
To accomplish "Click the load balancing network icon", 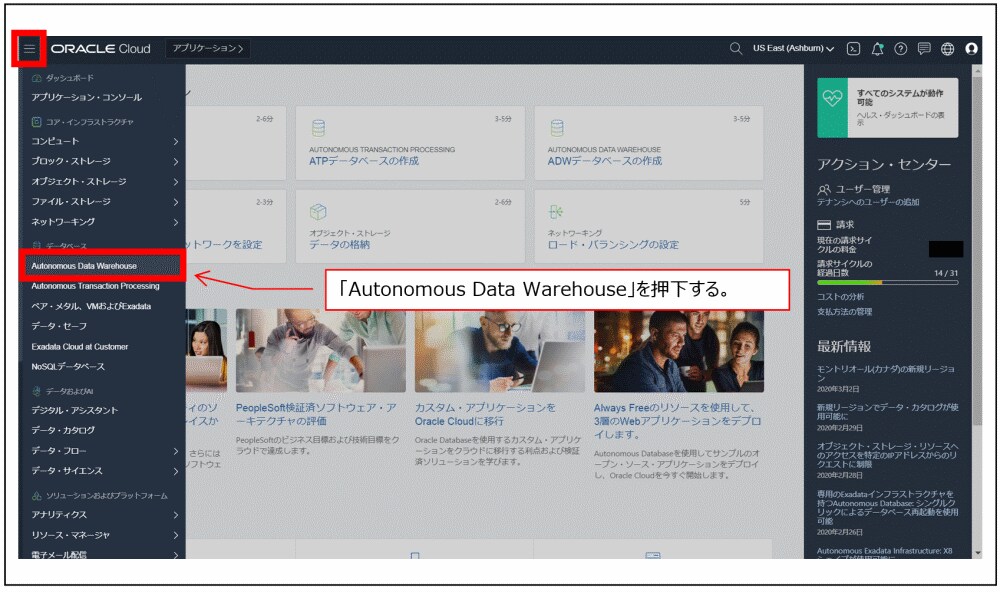I will [555, 211].
